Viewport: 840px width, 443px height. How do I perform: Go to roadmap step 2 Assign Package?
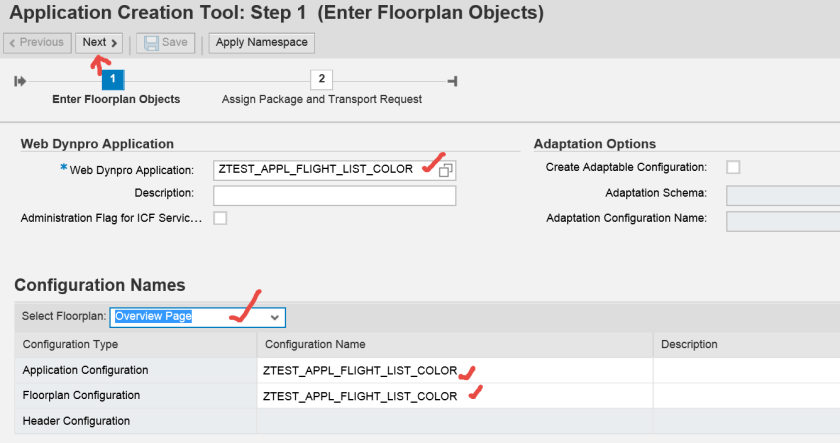pos(321,79)
